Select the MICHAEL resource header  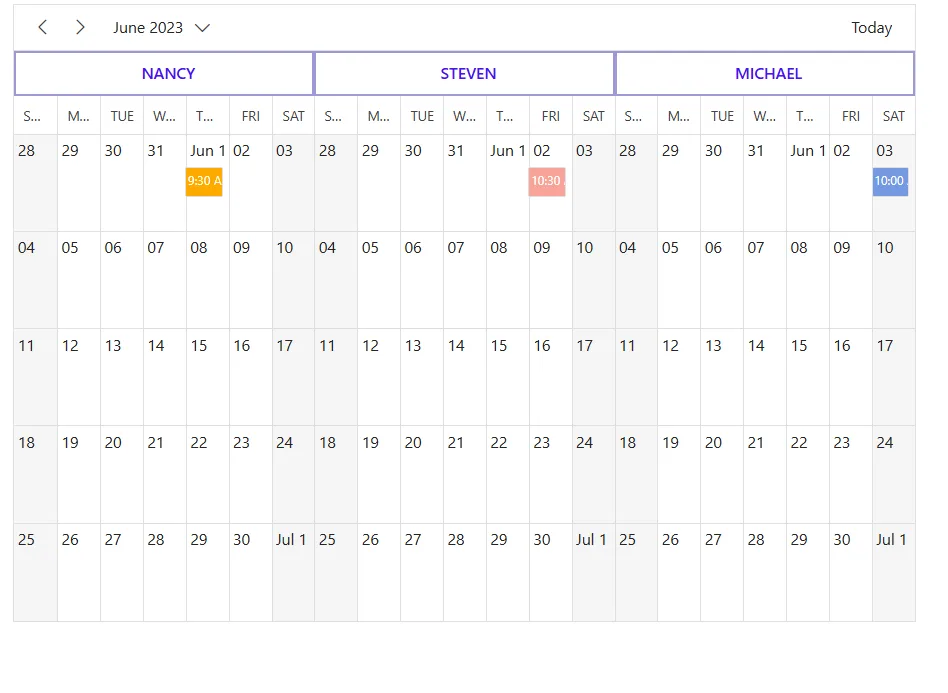(x=765, y=73)
